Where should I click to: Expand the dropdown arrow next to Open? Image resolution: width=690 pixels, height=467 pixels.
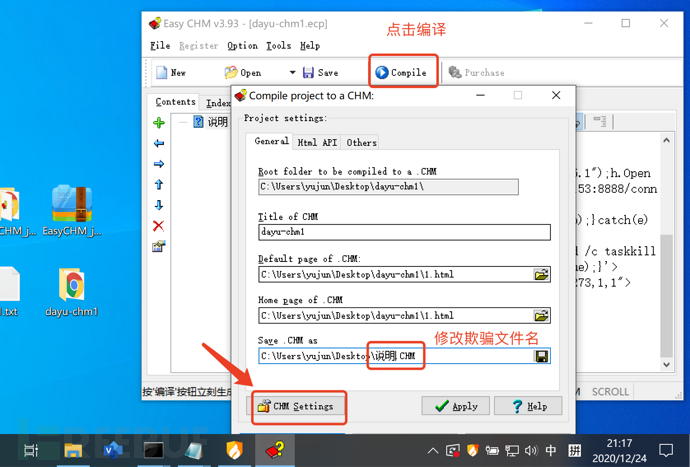point(292,73)
